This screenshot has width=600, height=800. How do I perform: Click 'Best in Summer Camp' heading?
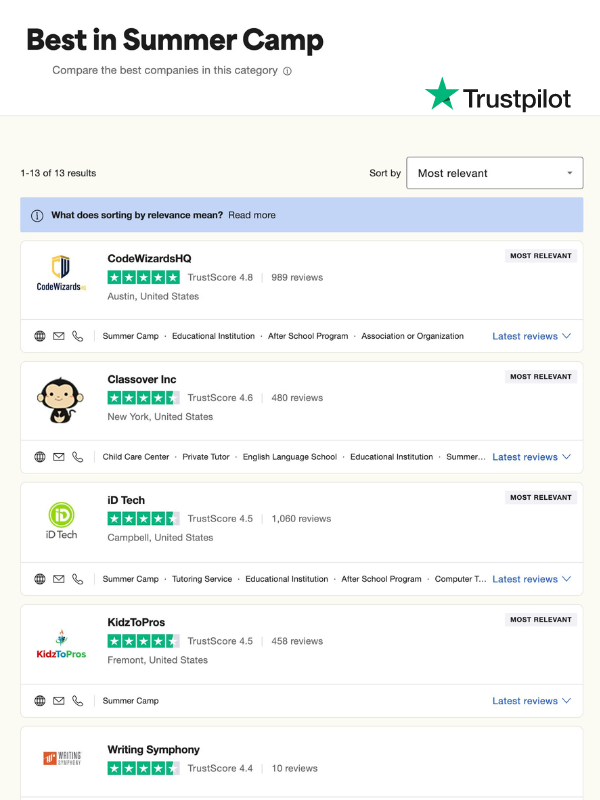(x=175, y=40)
